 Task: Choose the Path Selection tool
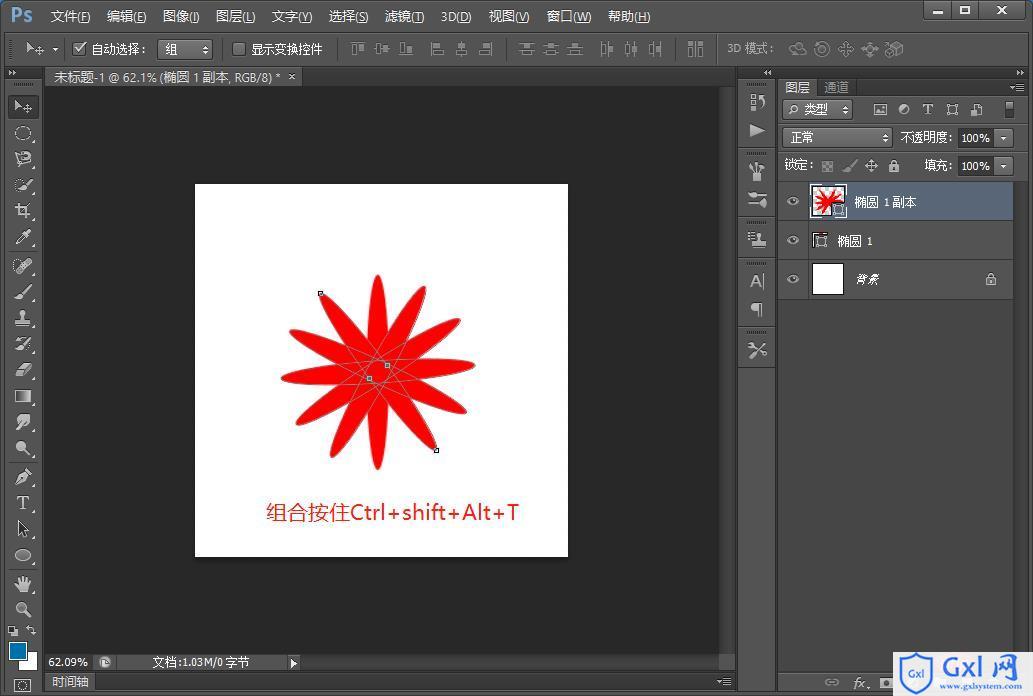[x=23, y=529]
